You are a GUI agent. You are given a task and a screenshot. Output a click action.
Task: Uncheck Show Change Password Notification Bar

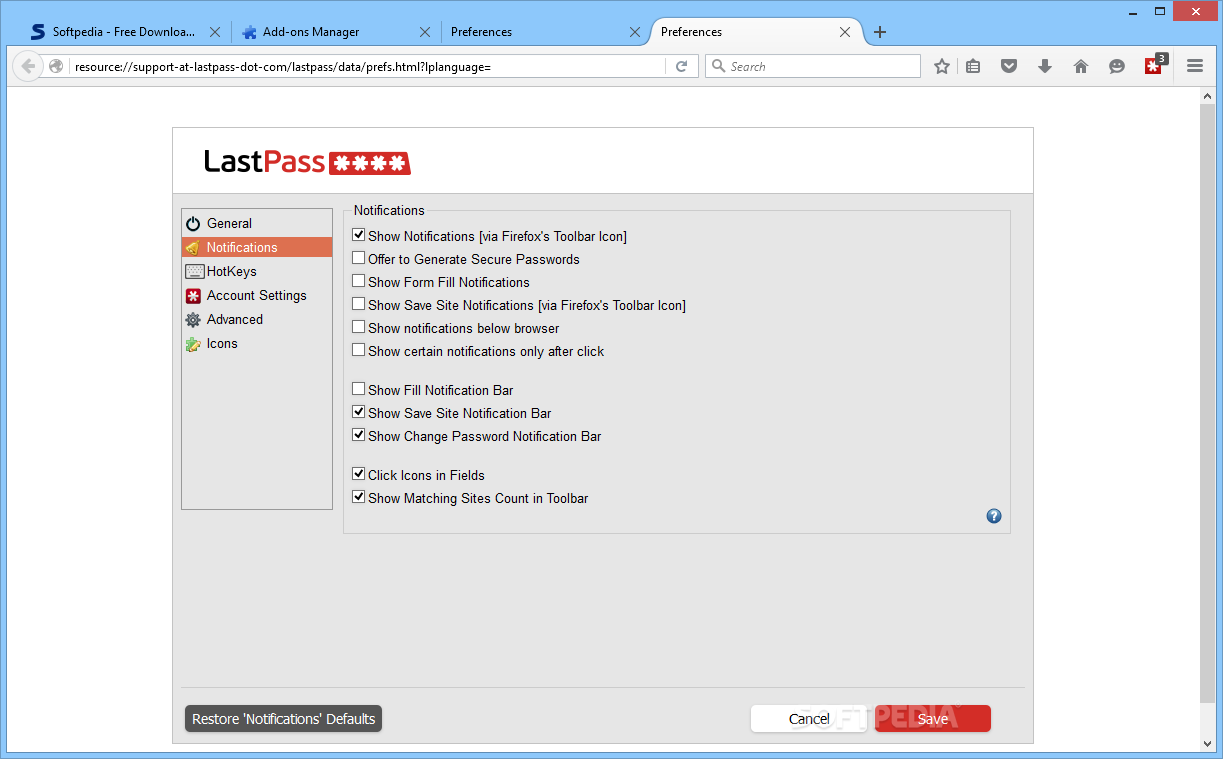tap(359, 435)
